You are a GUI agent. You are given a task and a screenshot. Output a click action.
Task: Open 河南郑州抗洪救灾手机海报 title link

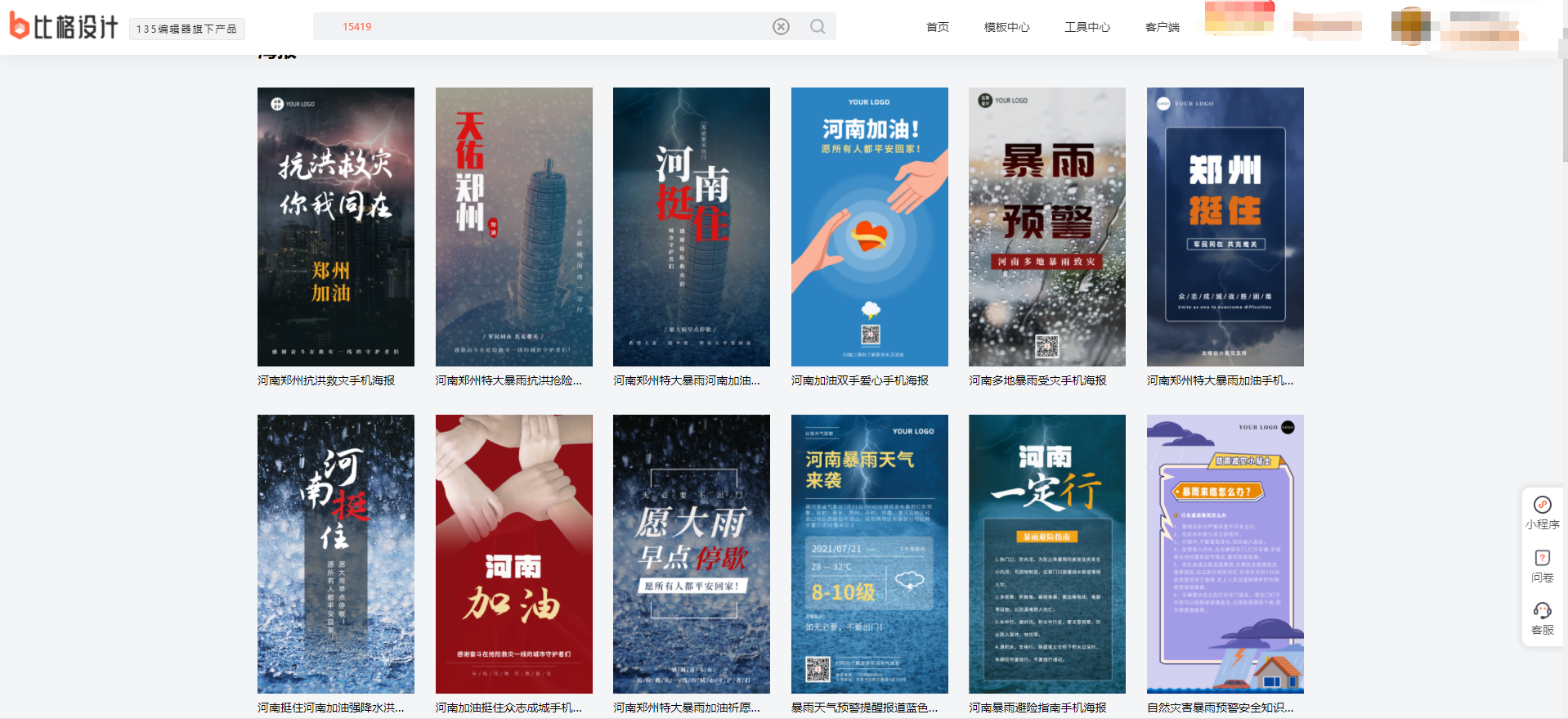point(326,380)
